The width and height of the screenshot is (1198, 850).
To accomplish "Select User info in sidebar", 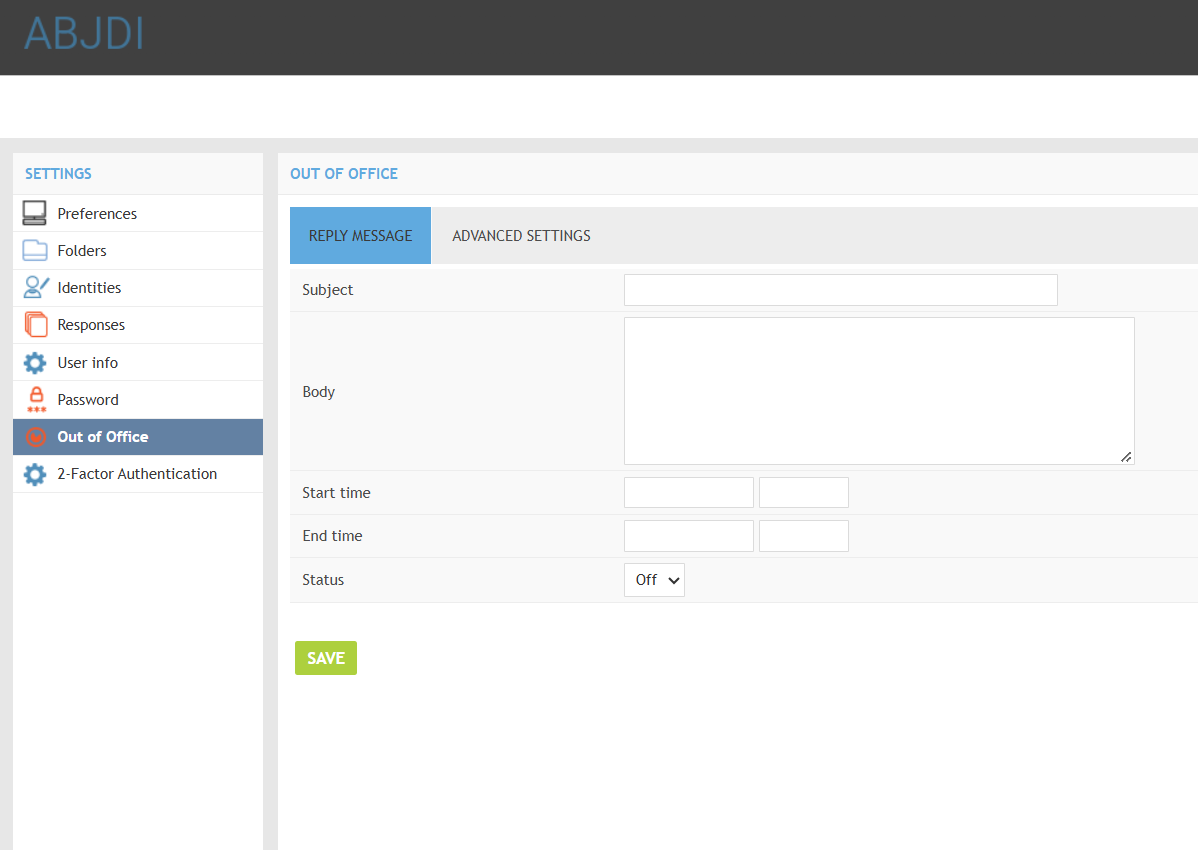I will (138, 362).
